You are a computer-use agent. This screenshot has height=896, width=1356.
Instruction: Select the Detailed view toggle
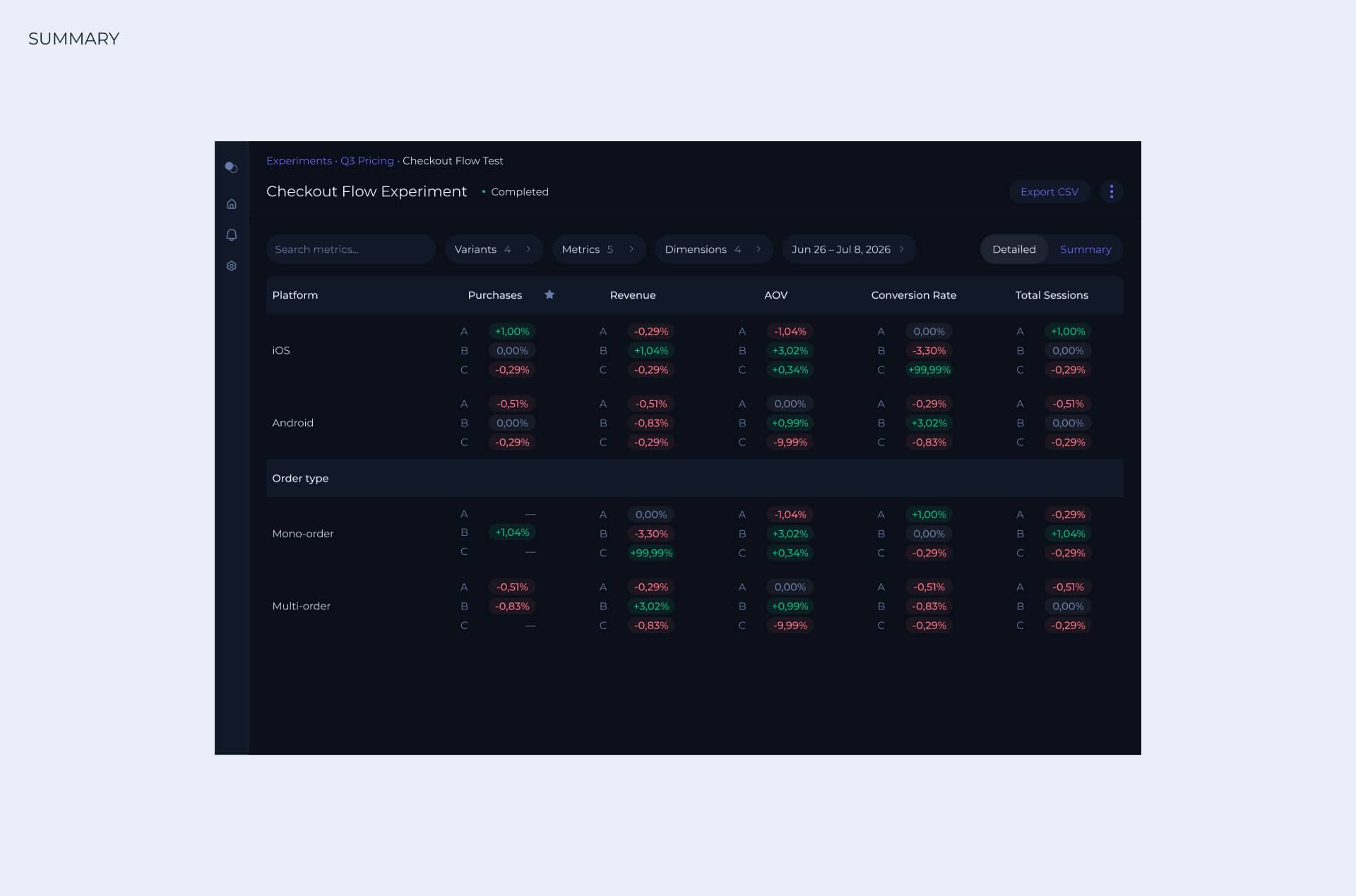pos(1013,249)
